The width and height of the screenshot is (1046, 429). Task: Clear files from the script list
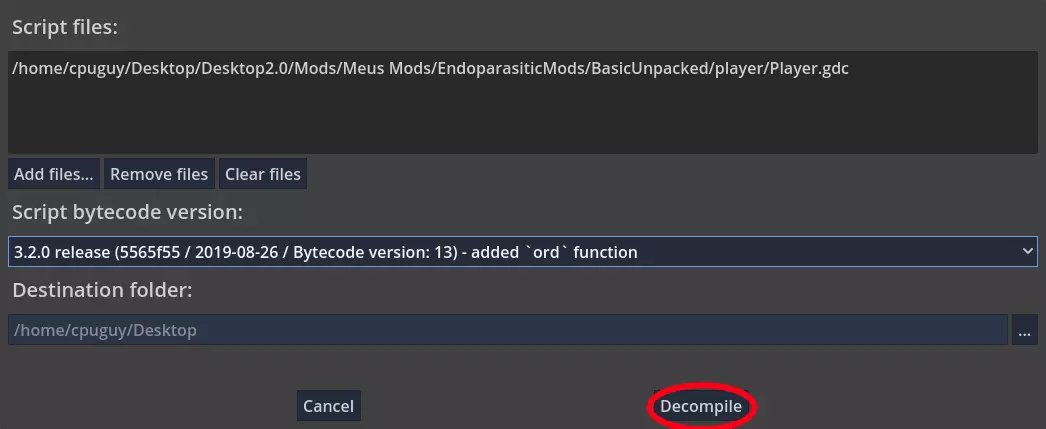[263, 174]
